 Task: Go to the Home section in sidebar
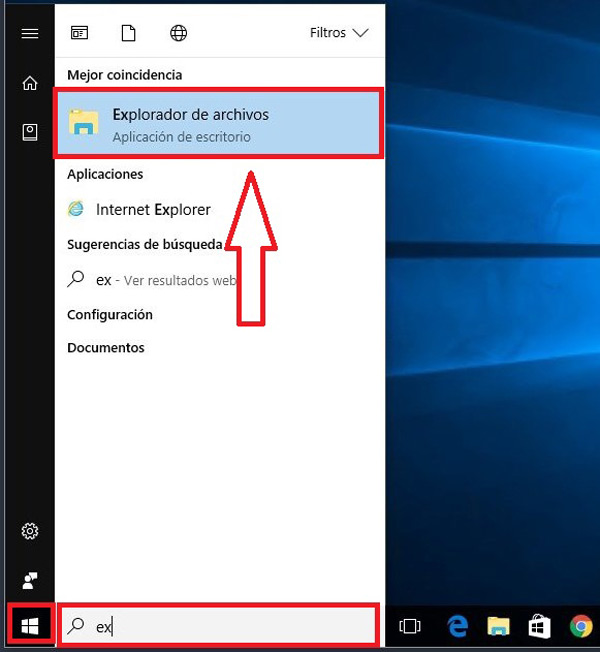[29, 83]
